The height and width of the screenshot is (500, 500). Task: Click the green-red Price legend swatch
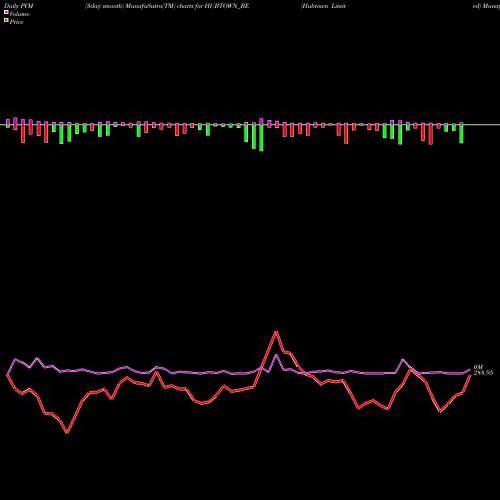(6, 20)
